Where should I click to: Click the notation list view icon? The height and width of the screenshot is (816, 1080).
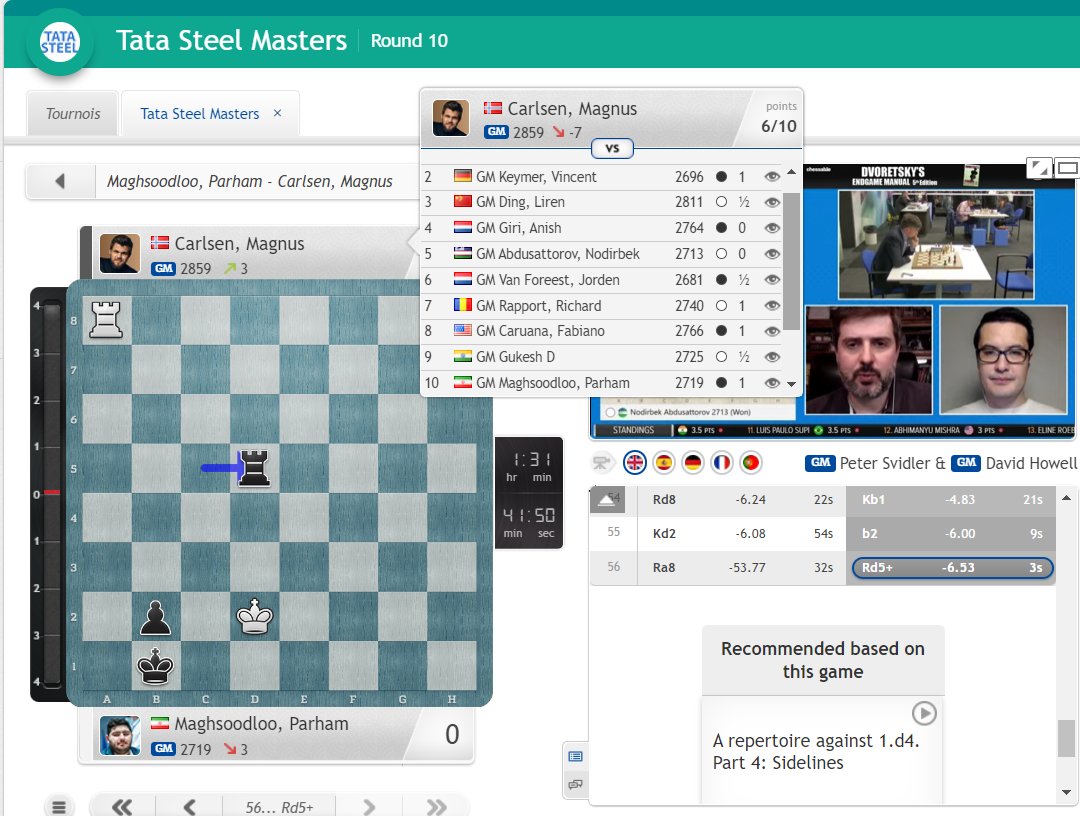[575, 757]
